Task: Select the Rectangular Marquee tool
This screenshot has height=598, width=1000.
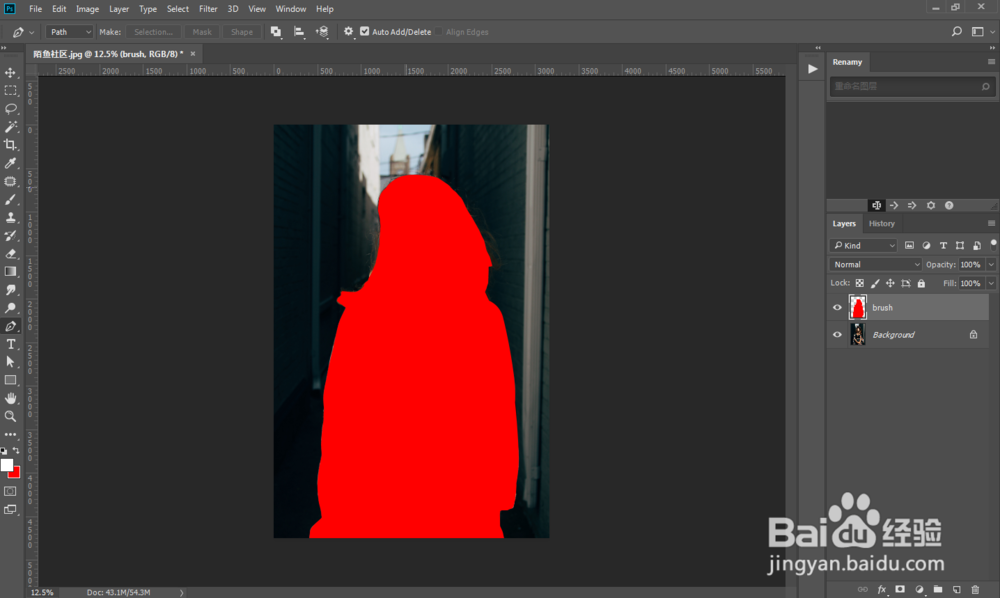Action: pyautogui.click(x=10, y=91)
